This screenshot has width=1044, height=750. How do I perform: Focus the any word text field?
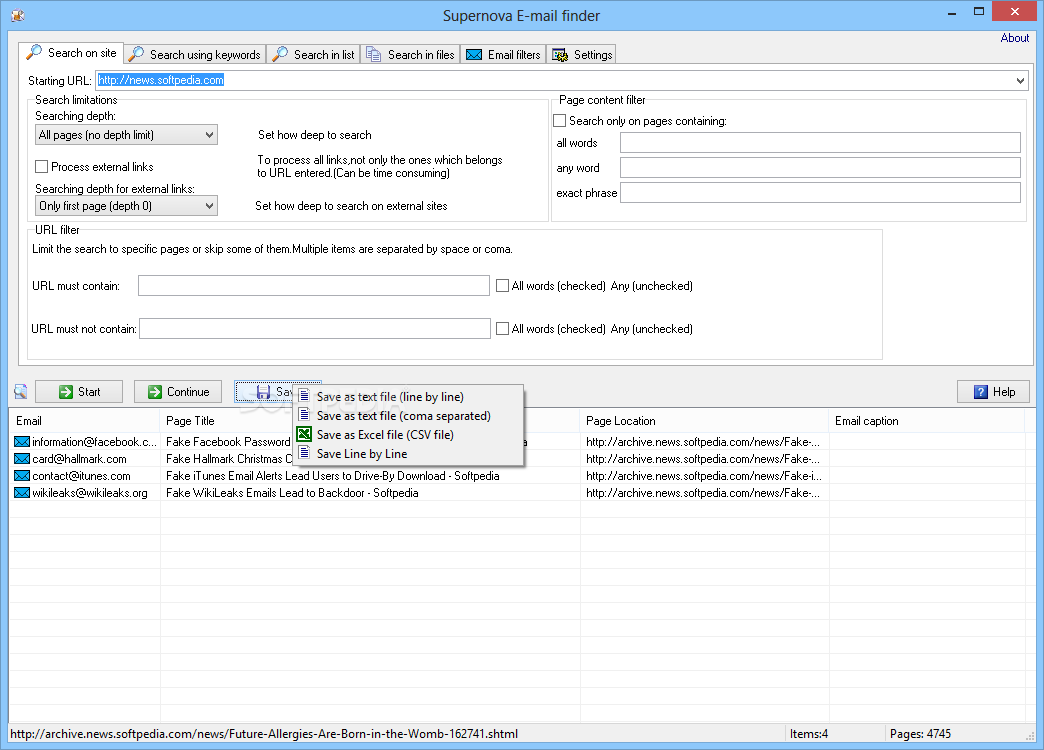(820, 167)
